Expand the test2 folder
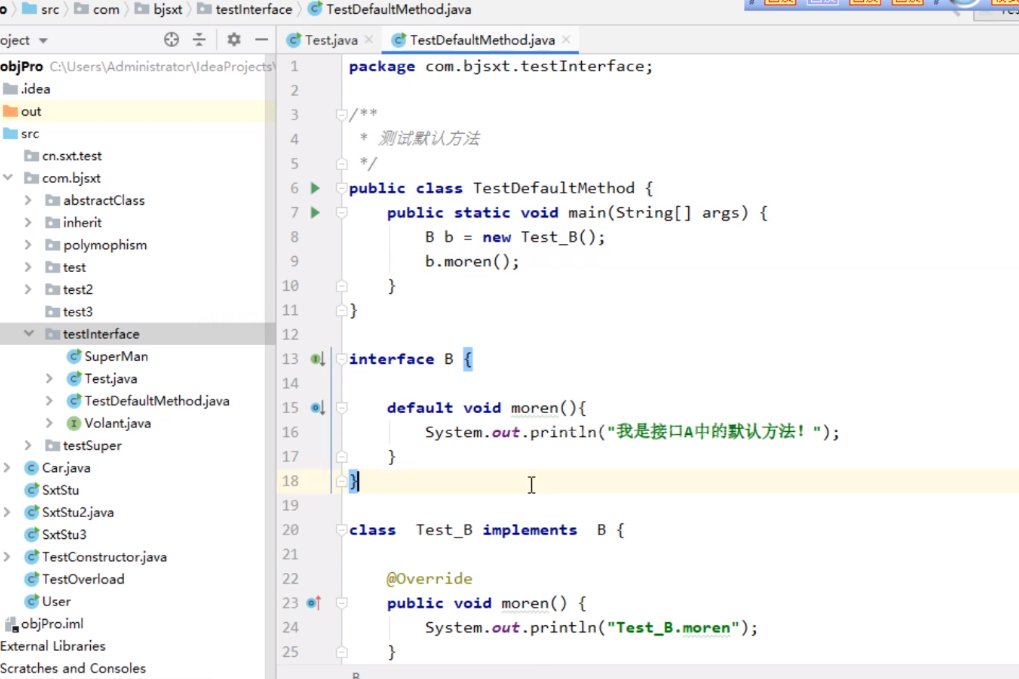Screen dimensions: 1019x679 click(28, 289)
